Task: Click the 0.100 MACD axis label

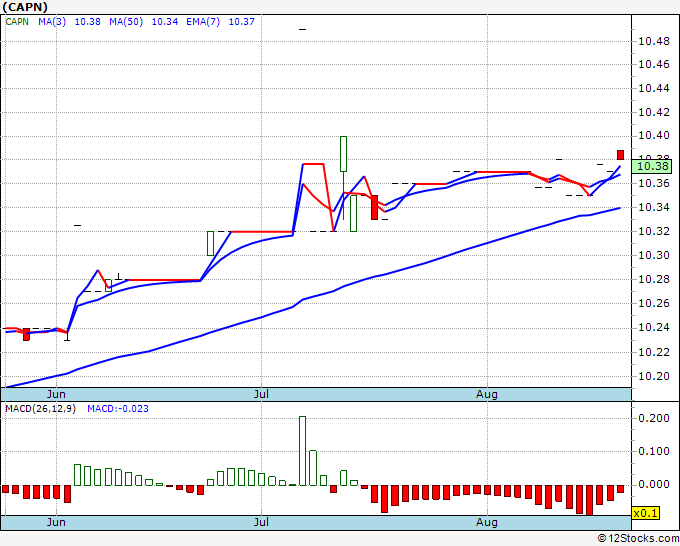Action: click(654, 451)
